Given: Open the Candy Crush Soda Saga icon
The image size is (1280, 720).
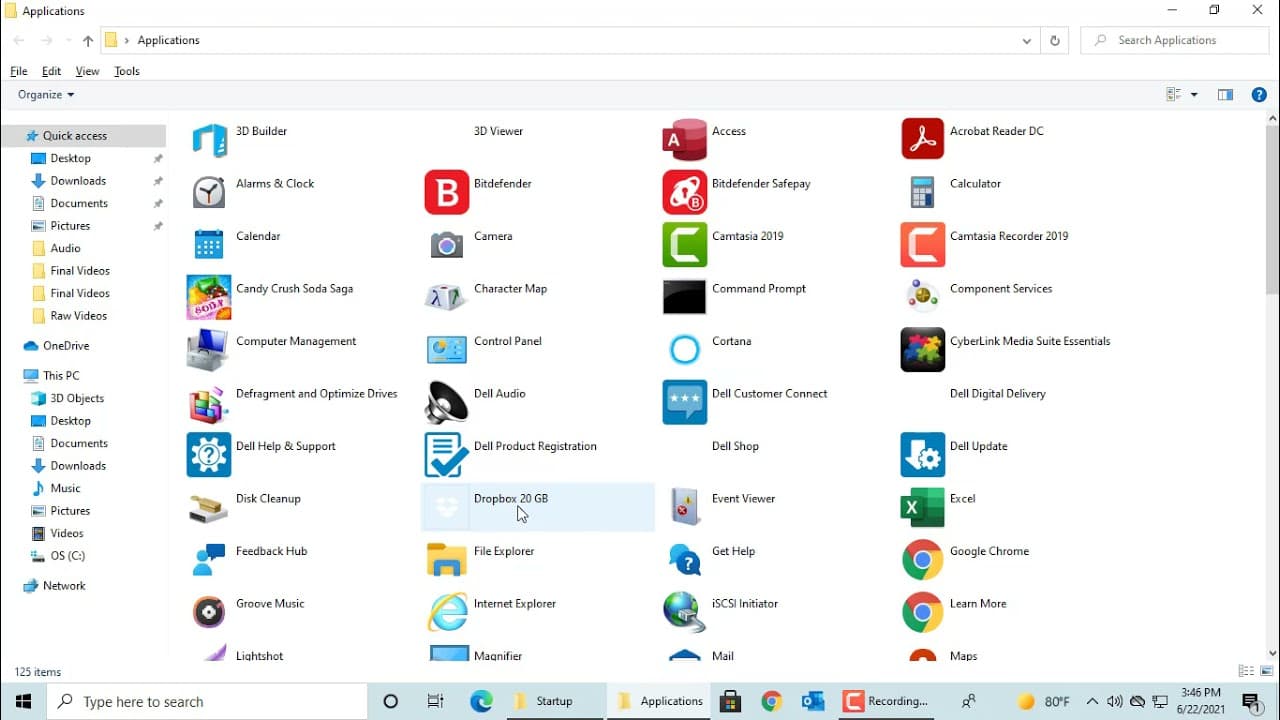Looking at the screenshot, I should [209, 297].
